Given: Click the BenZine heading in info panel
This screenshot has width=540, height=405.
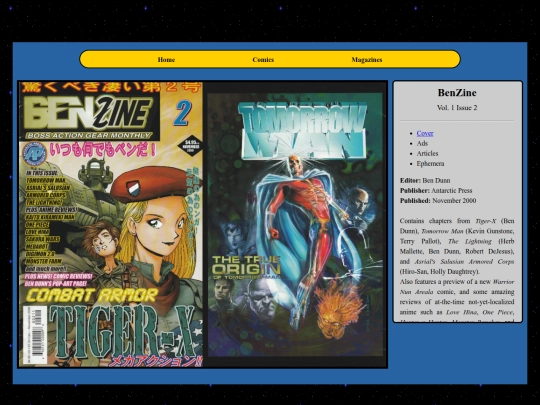Looking at the screenshot, I should tap(457, 93).
